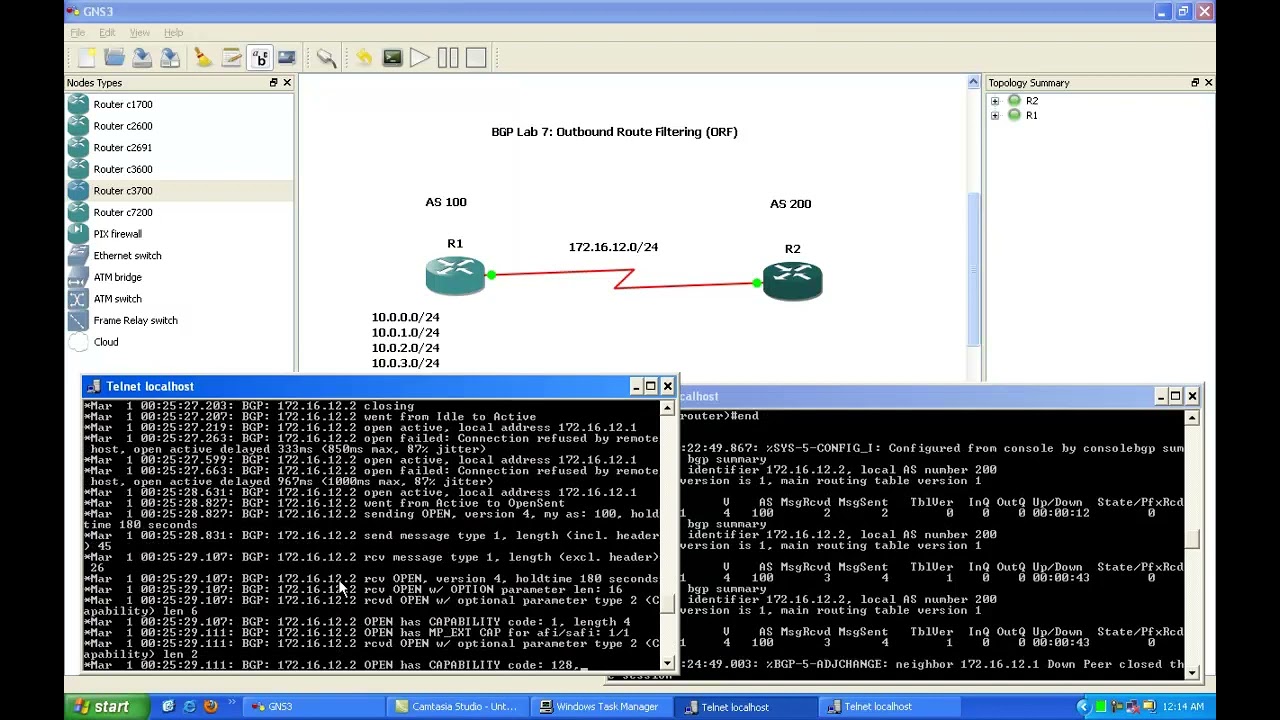This screenshot has width=1280, height=720.
Task: Click the topology canvas vertical scrollbar
Action: 974,270
